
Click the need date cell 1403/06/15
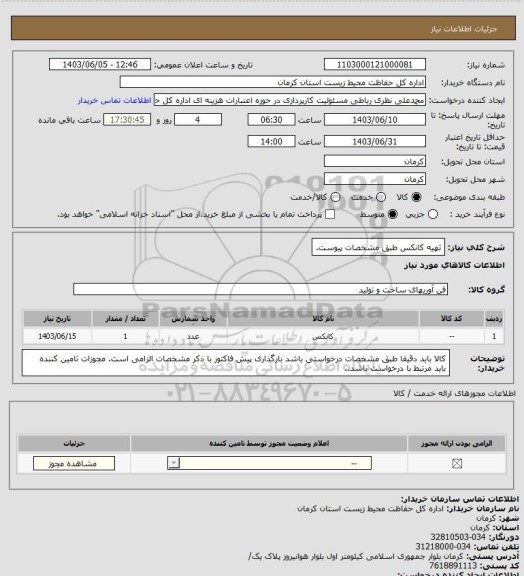pyautogui.click(x=57, y=336)
